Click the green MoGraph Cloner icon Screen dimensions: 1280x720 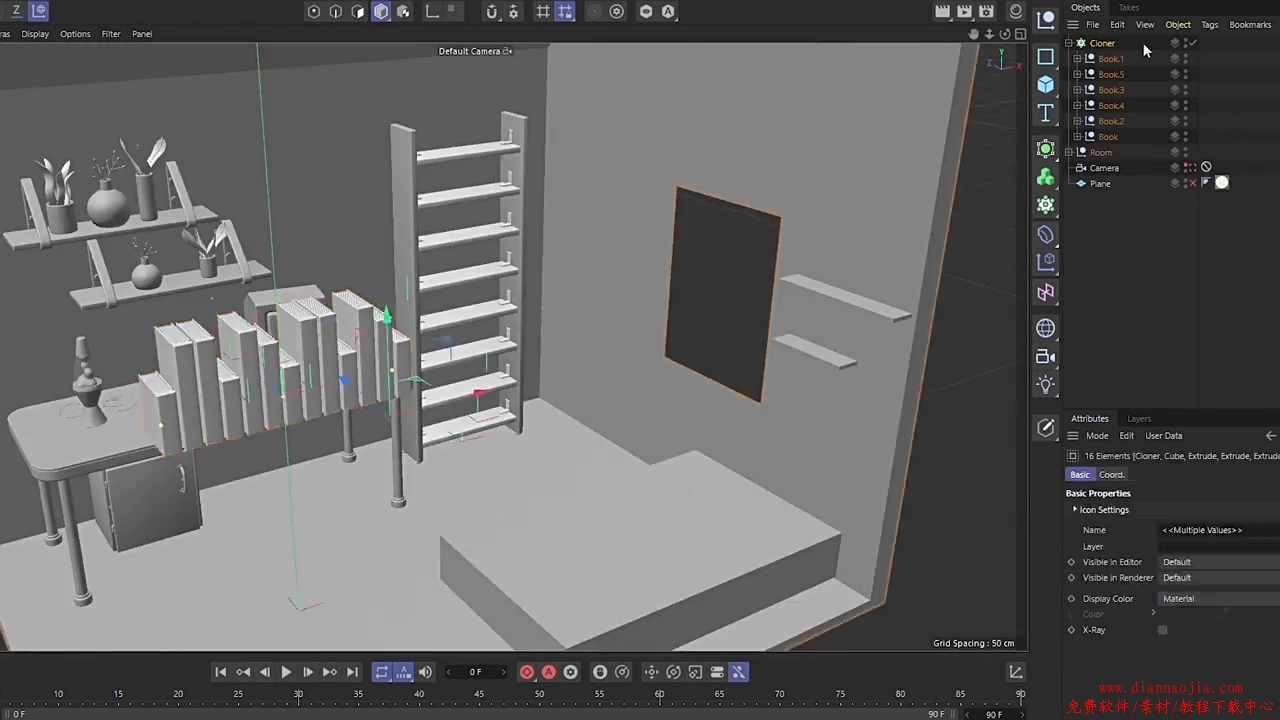click(1046, 177)
